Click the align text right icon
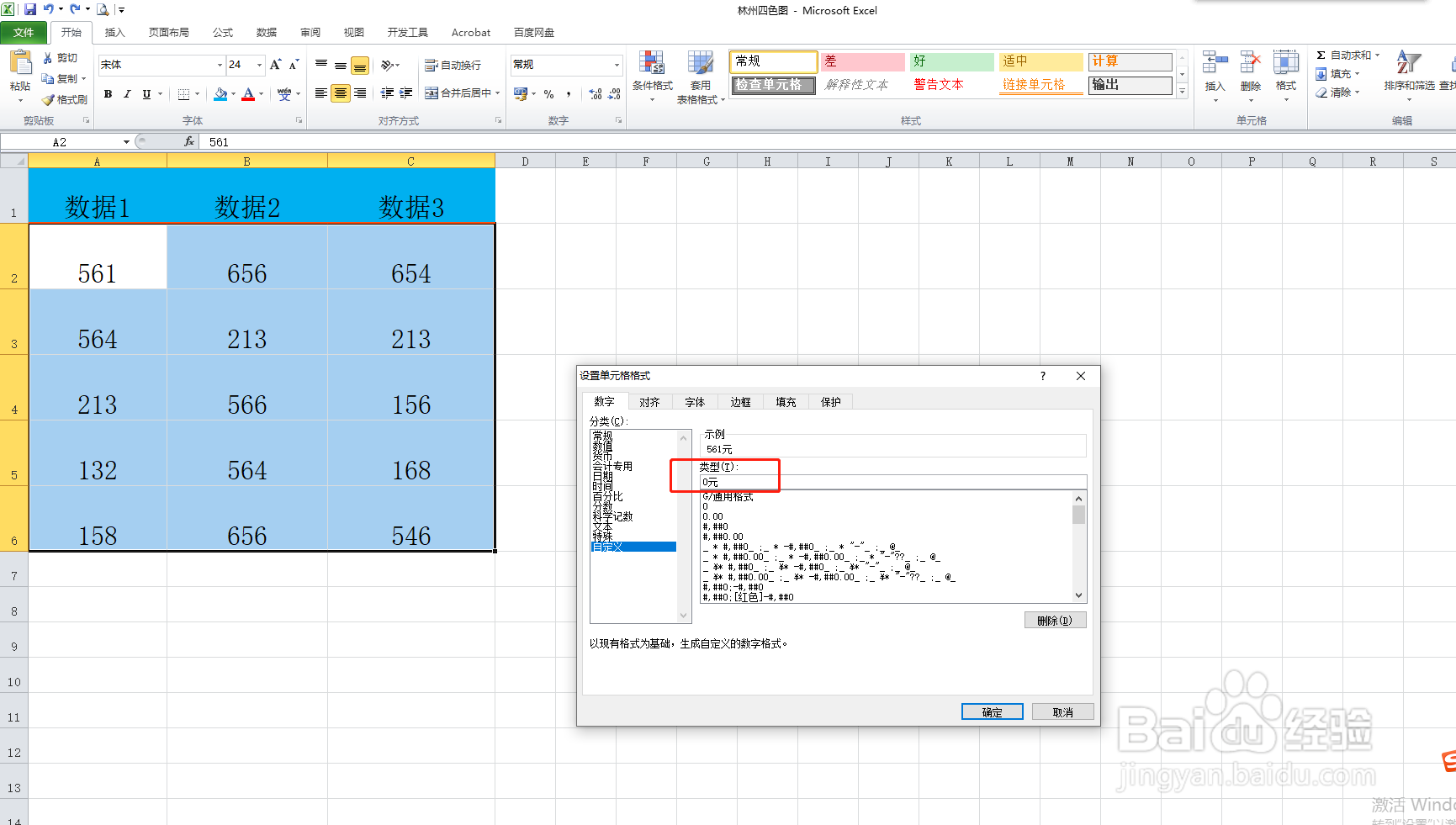 360,93
